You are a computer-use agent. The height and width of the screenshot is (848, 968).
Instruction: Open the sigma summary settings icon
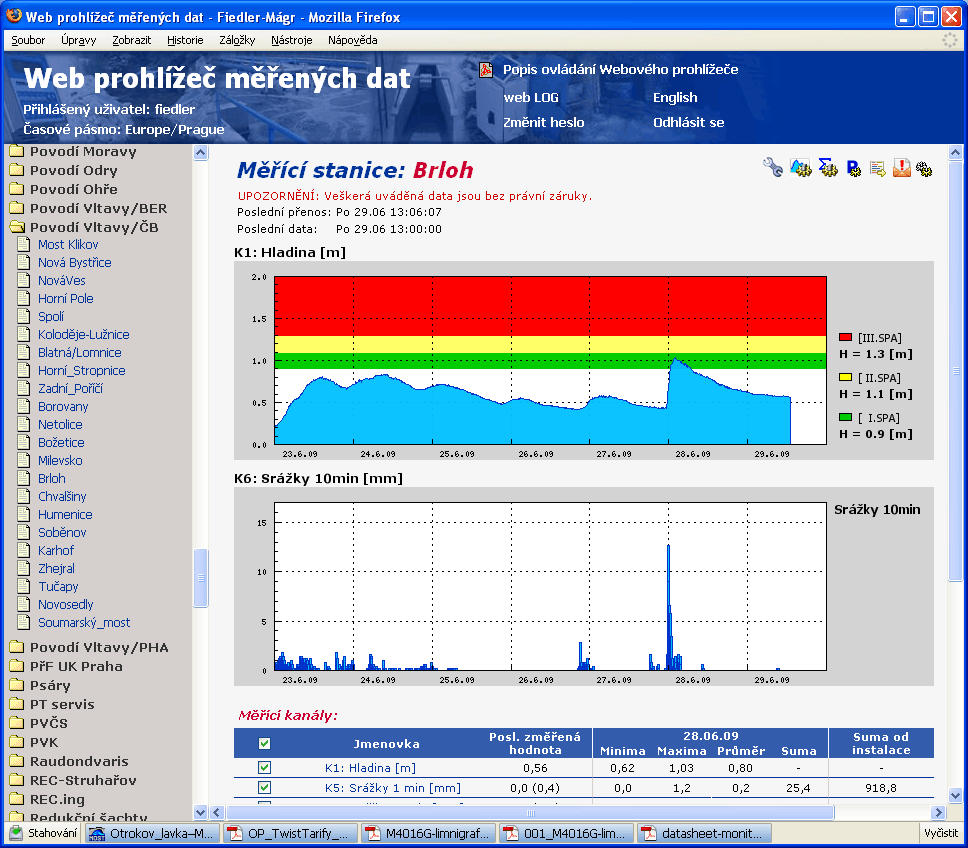827,168
